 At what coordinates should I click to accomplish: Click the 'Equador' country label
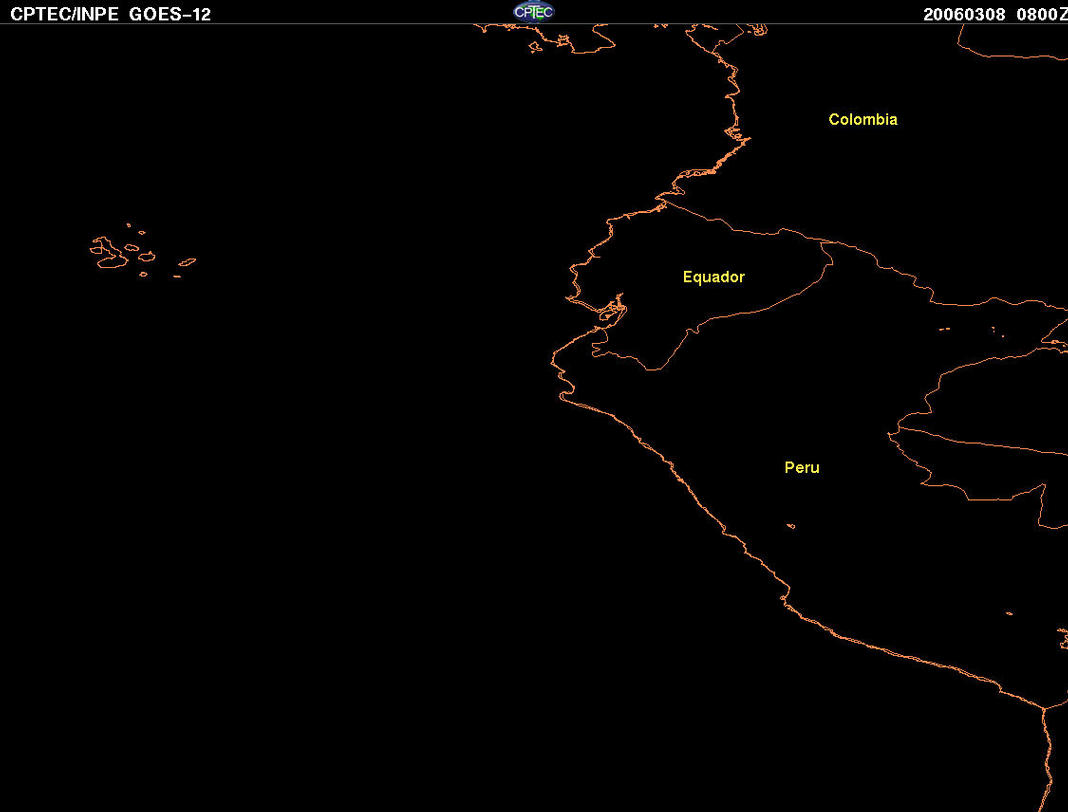pos(714,277)
